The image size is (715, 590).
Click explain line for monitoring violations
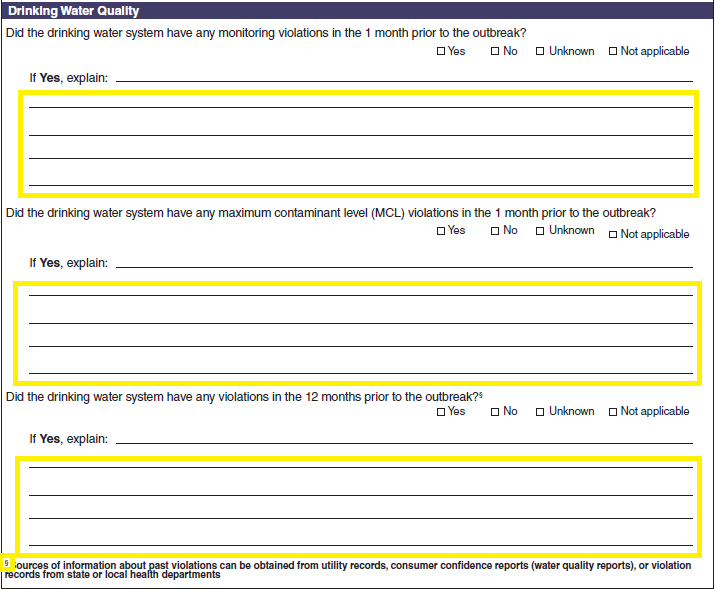click(404, 78)
